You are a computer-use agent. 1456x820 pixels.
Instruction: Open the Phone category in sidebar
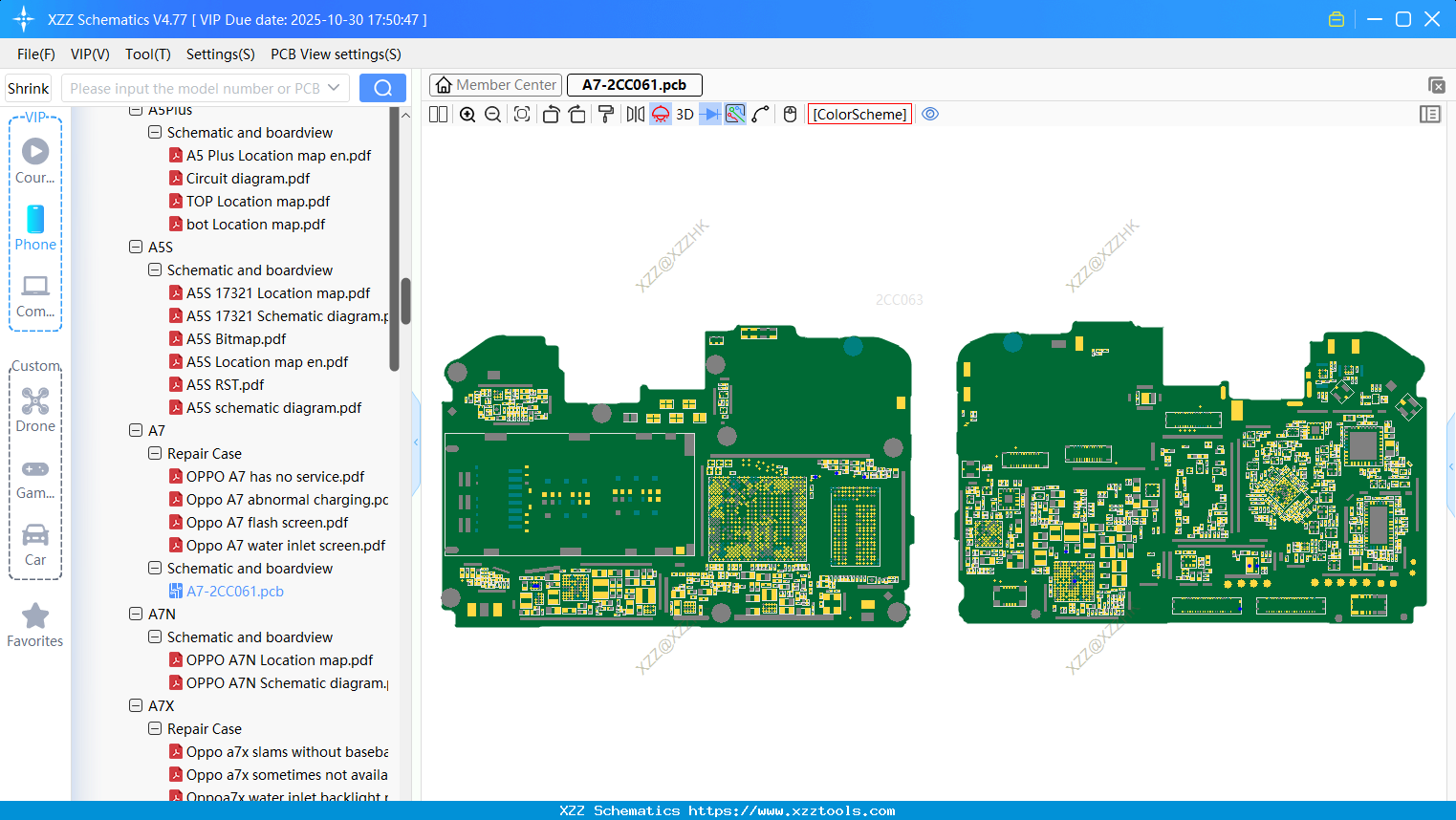35,228
